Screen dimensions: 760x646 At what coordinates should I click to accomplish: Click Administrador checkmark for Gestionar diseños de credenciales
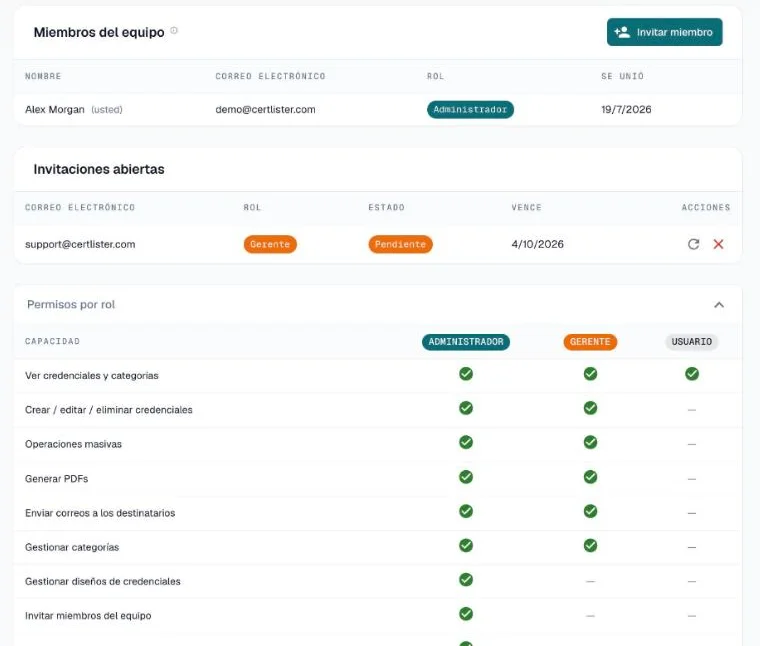(x=466, y=580)
